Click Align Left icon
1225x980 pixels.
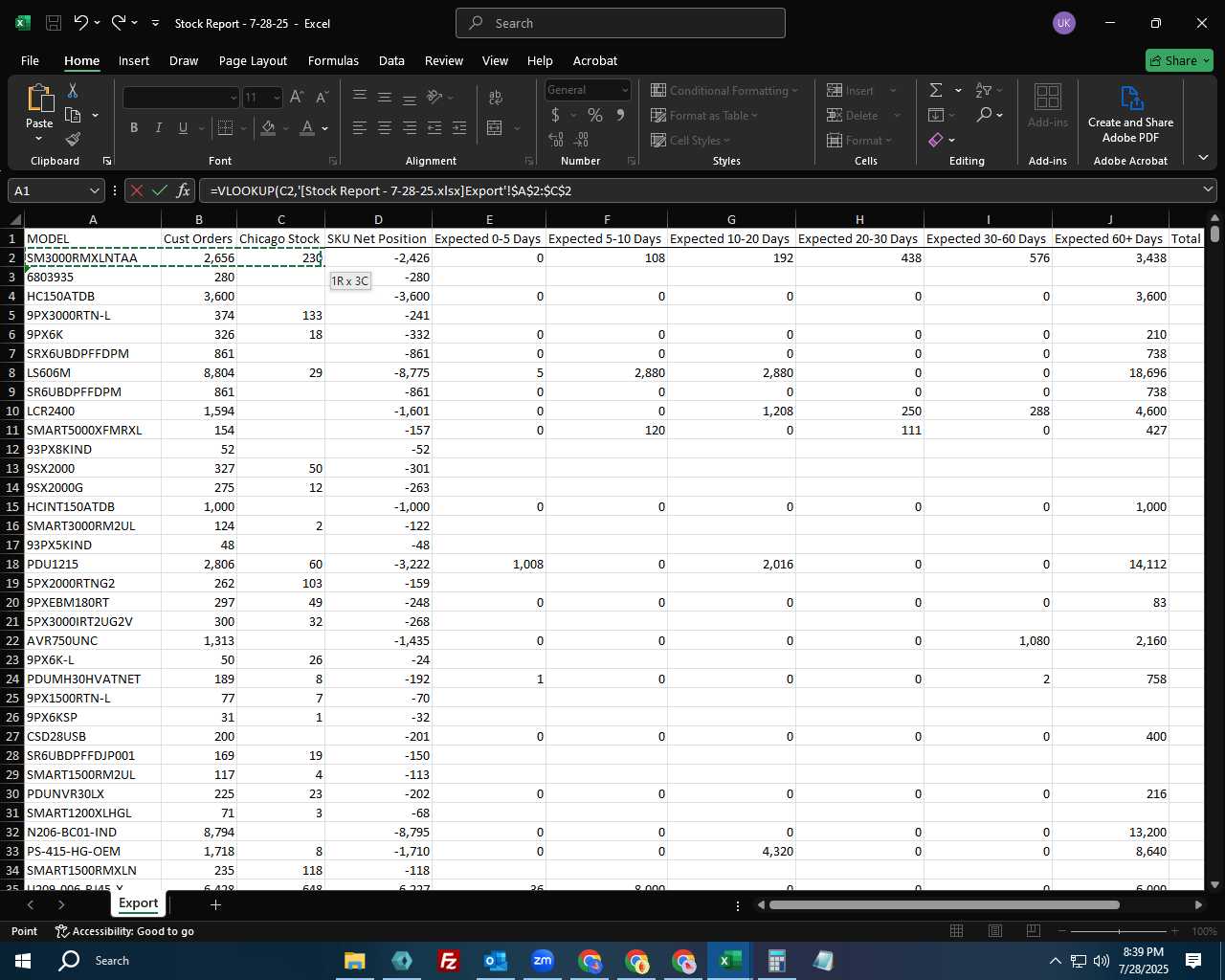(x=360, y=127)
